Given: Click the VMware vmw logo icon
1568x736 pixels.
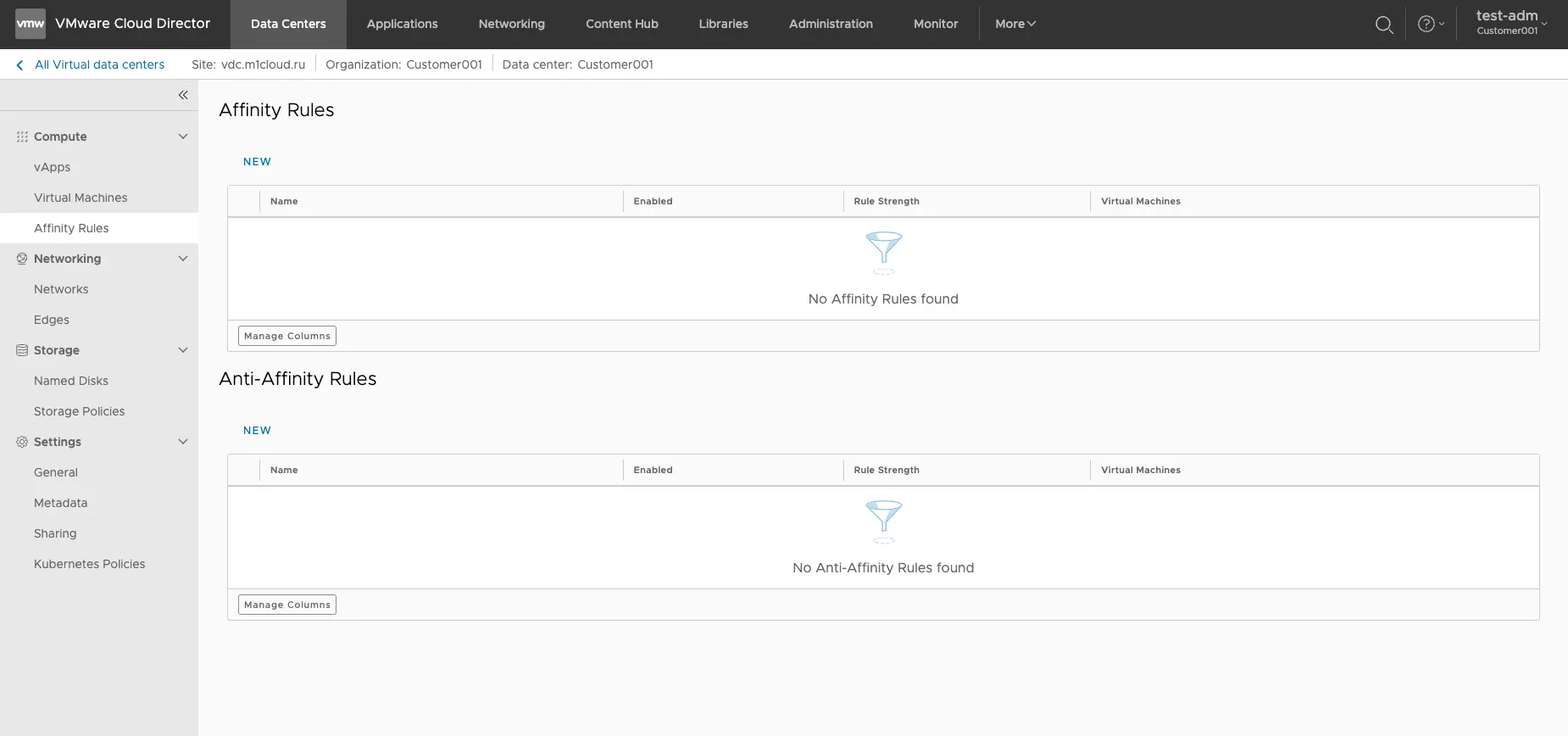Looking at the screenshot, I should (31, 24).
